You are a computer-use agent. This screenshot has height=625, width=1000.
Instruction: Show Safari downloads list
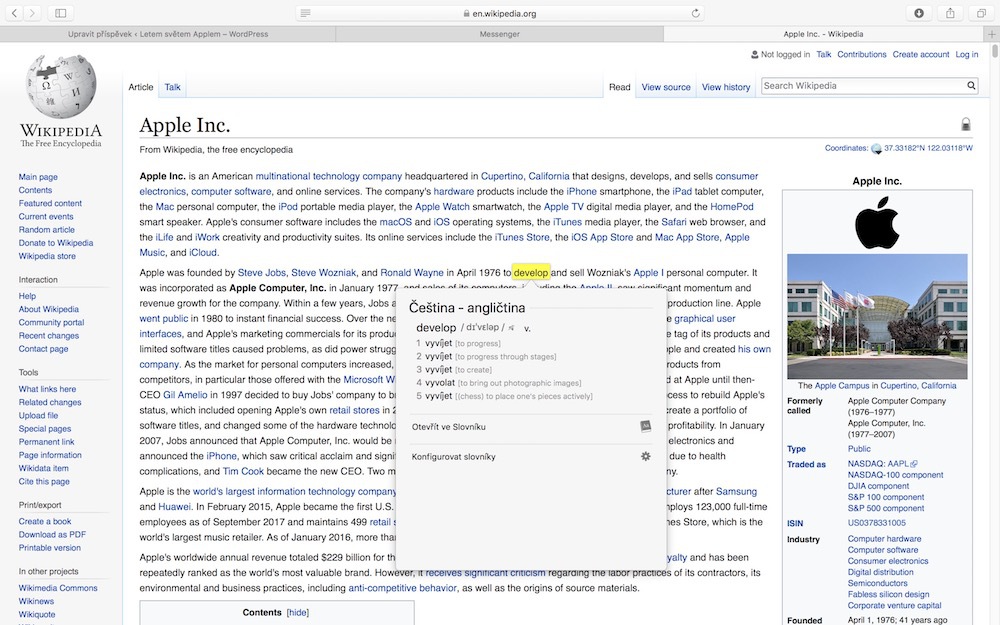(919, 13)
